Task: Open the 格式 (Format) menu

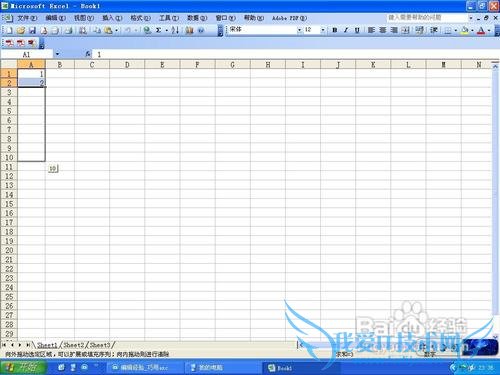Action: [140, 18]
